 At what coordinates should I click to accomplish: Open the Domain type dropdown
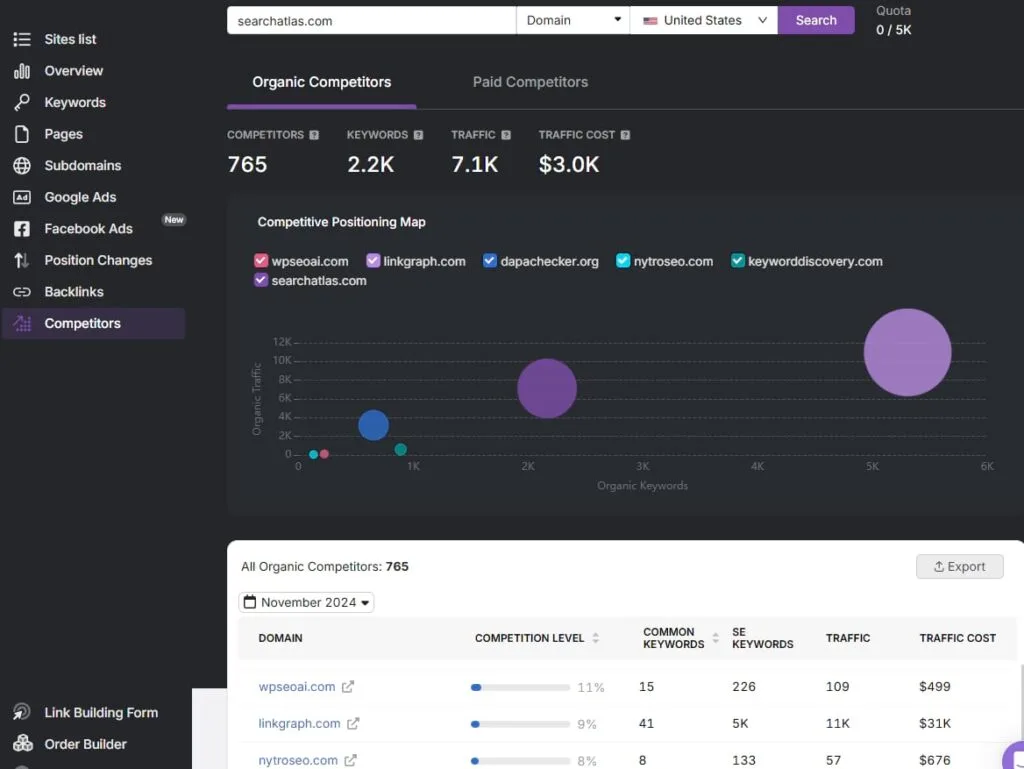tap(573, 20)
